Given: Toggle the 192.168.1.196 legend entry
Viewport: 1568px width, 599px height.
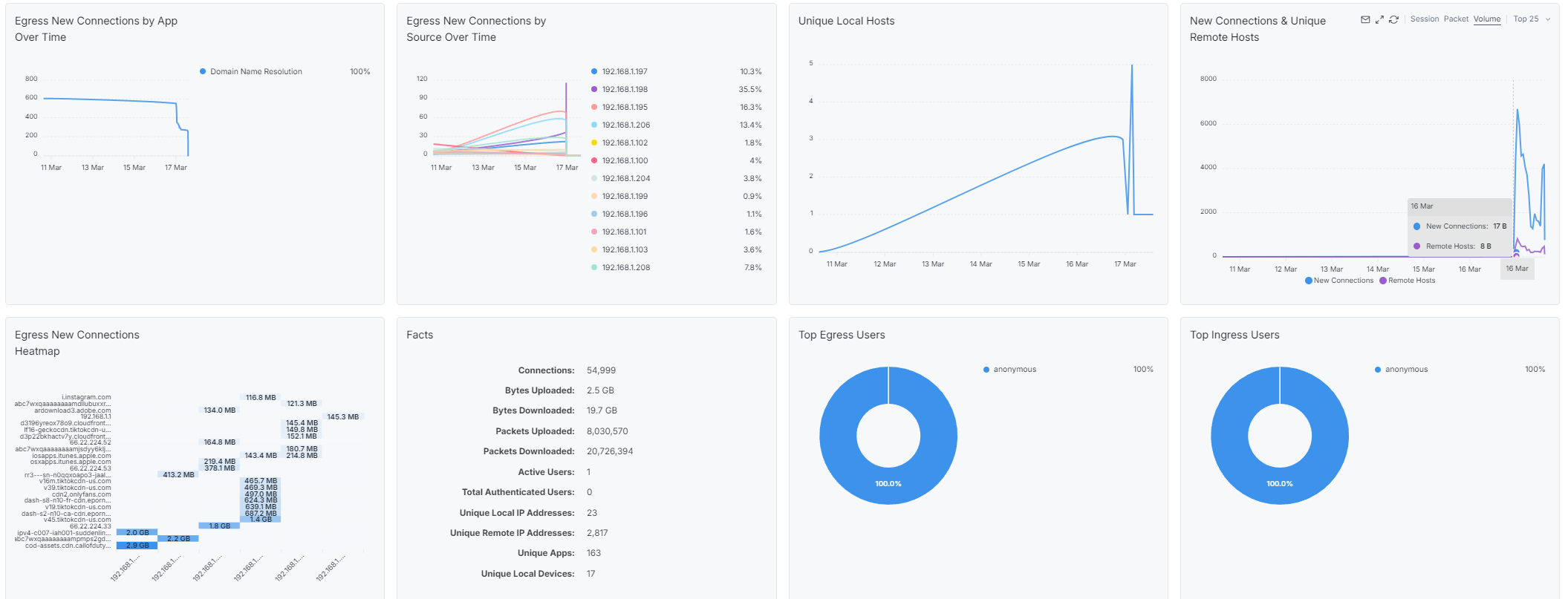Looking at the screenshot, I should coord(619,215).
